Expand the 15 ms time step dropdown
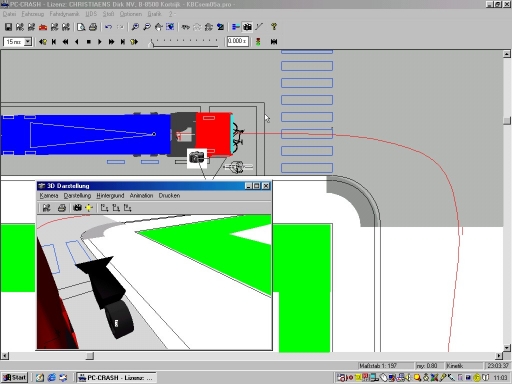The image size is (512, 384). tap(28, 42)
